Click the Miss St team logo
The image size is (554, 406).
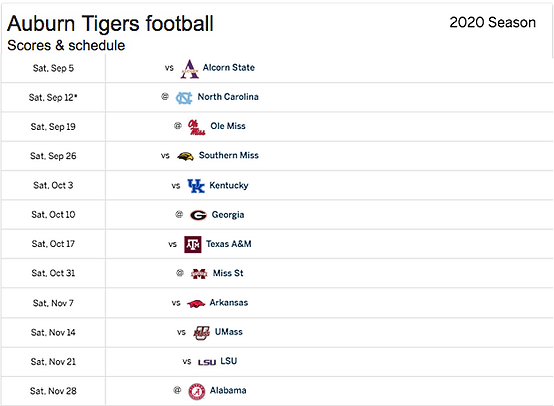[x=199, y=274]
